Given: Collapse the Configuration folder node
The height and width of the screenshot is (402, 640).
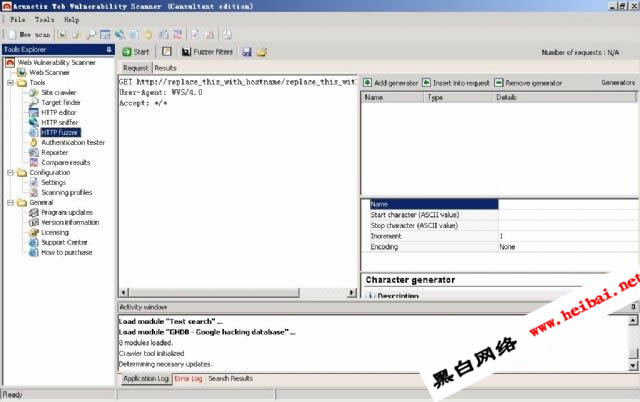Looking at the screenshot, I should [x=9, y=173].
